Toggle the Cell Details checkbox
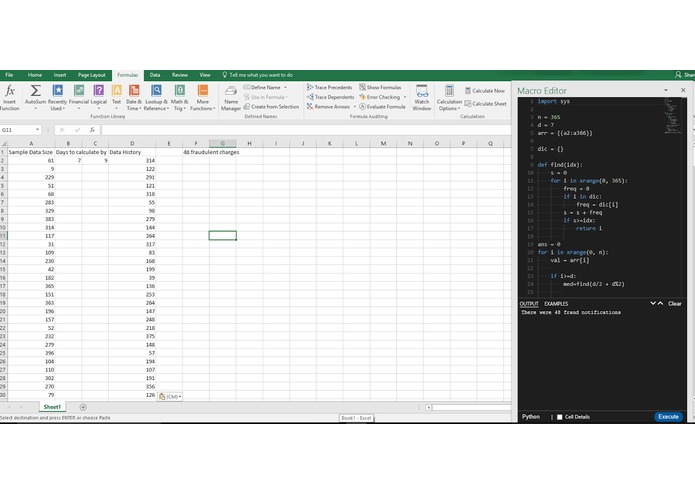This screenshot has height=494, width=695. coord(559,417)
